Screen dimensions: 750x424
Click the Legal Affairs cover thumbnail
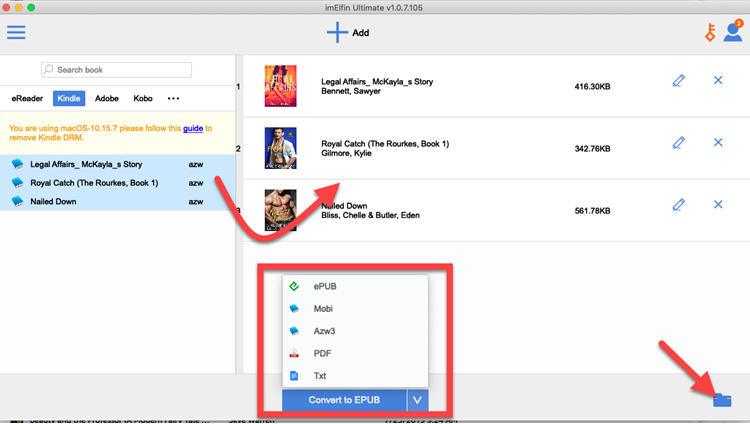(x=281, y=86)
